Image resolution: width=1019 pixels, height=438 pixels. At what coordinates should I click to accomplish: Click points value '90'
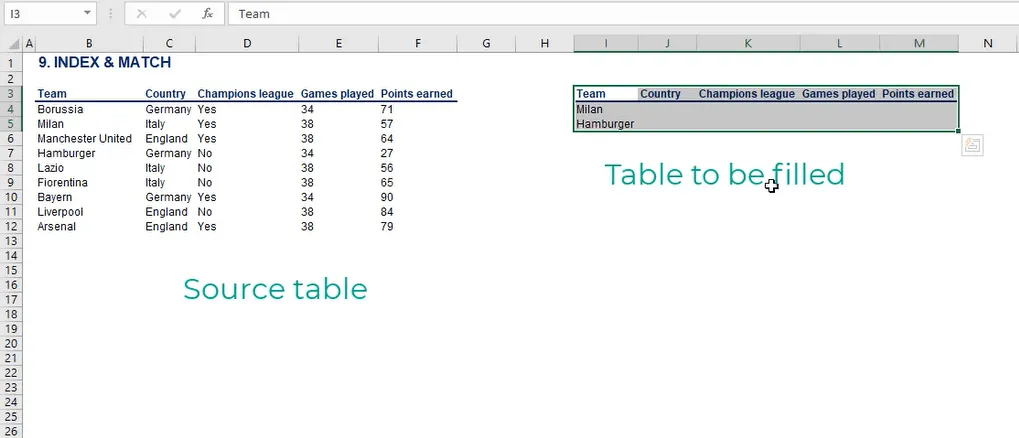coord(387,197)
